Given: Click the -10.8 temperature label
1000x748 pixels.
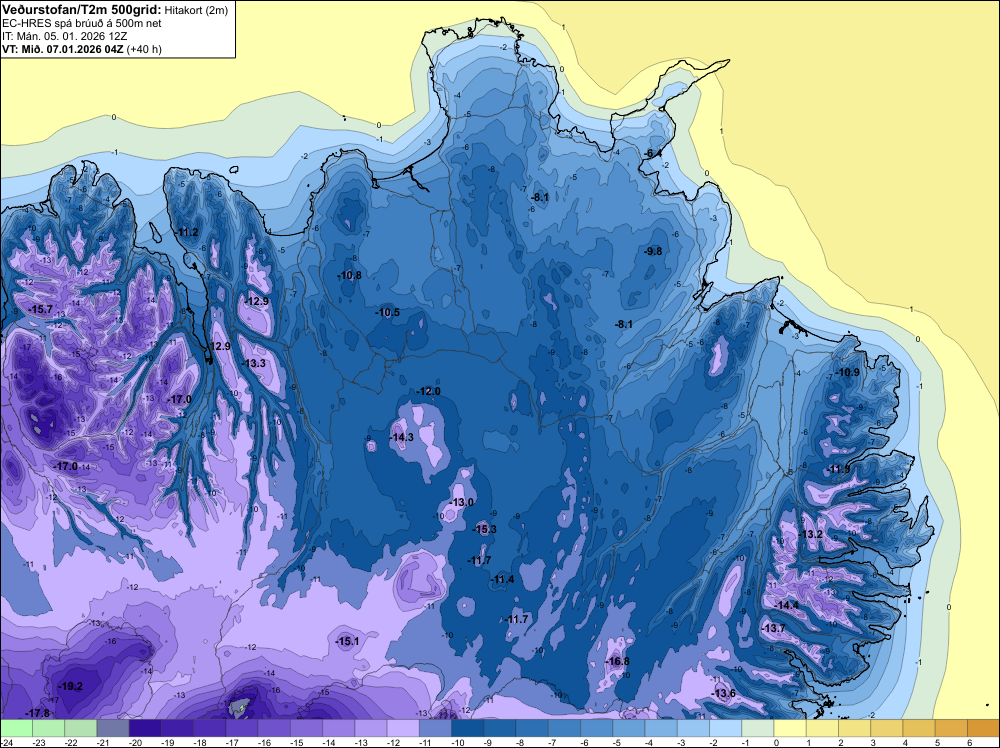Looking at the screenshot, I should point(349,275).
